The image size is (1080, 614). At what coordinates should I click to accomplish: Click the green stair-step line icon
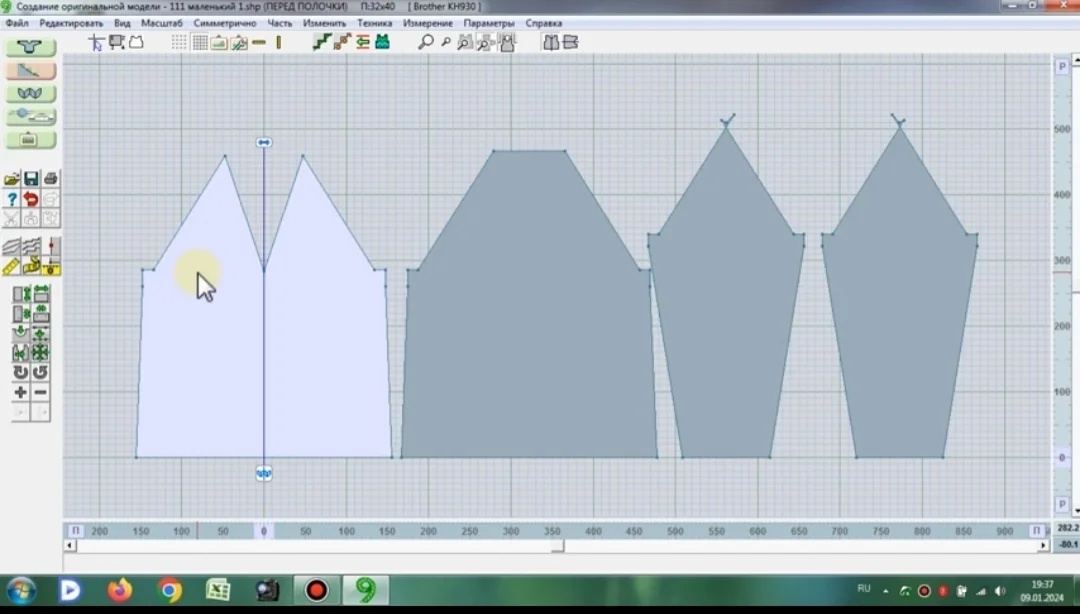click(x=322, y=43)
